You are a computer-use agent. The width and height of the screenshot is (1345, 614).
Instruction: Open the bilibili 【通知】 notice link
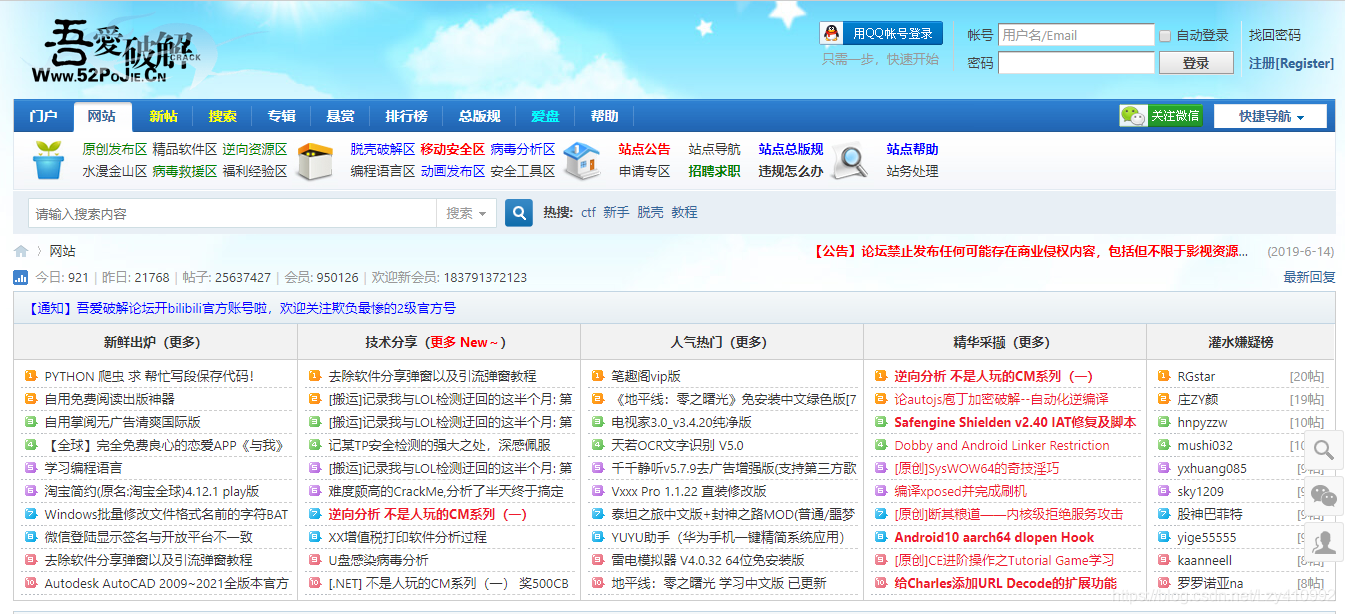pyautogui.click(x=242, y=308)
